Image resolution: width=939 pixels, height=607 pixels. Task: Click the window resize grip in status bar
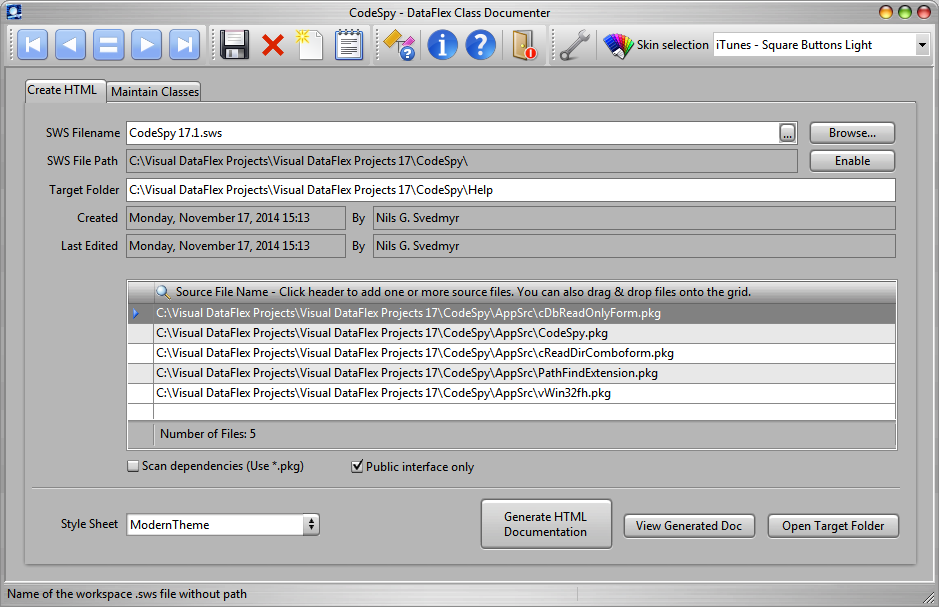(x=928, y=596)
